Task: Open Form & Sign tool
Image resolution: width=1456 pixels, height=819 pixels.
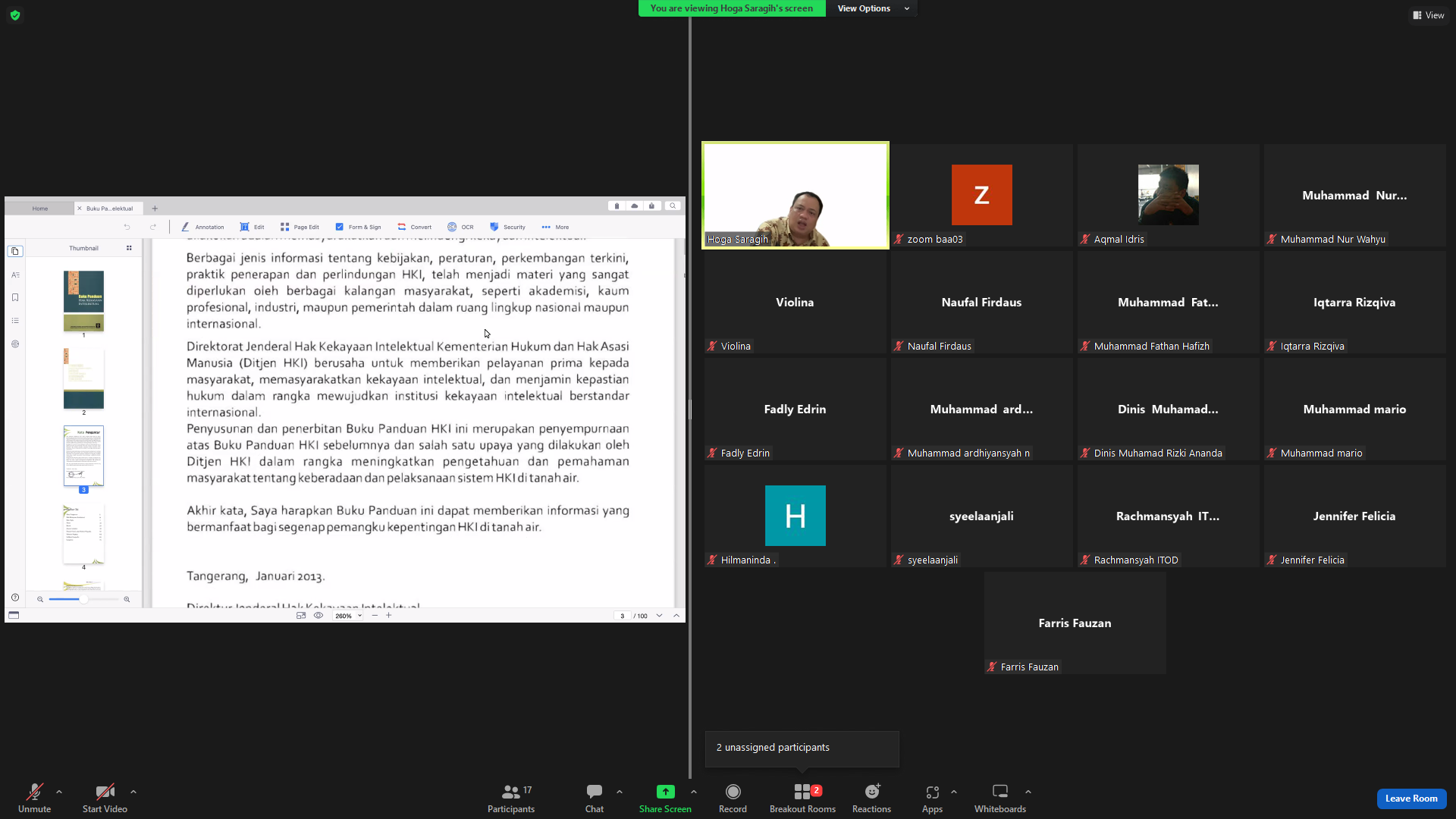Action: [358, 227]
